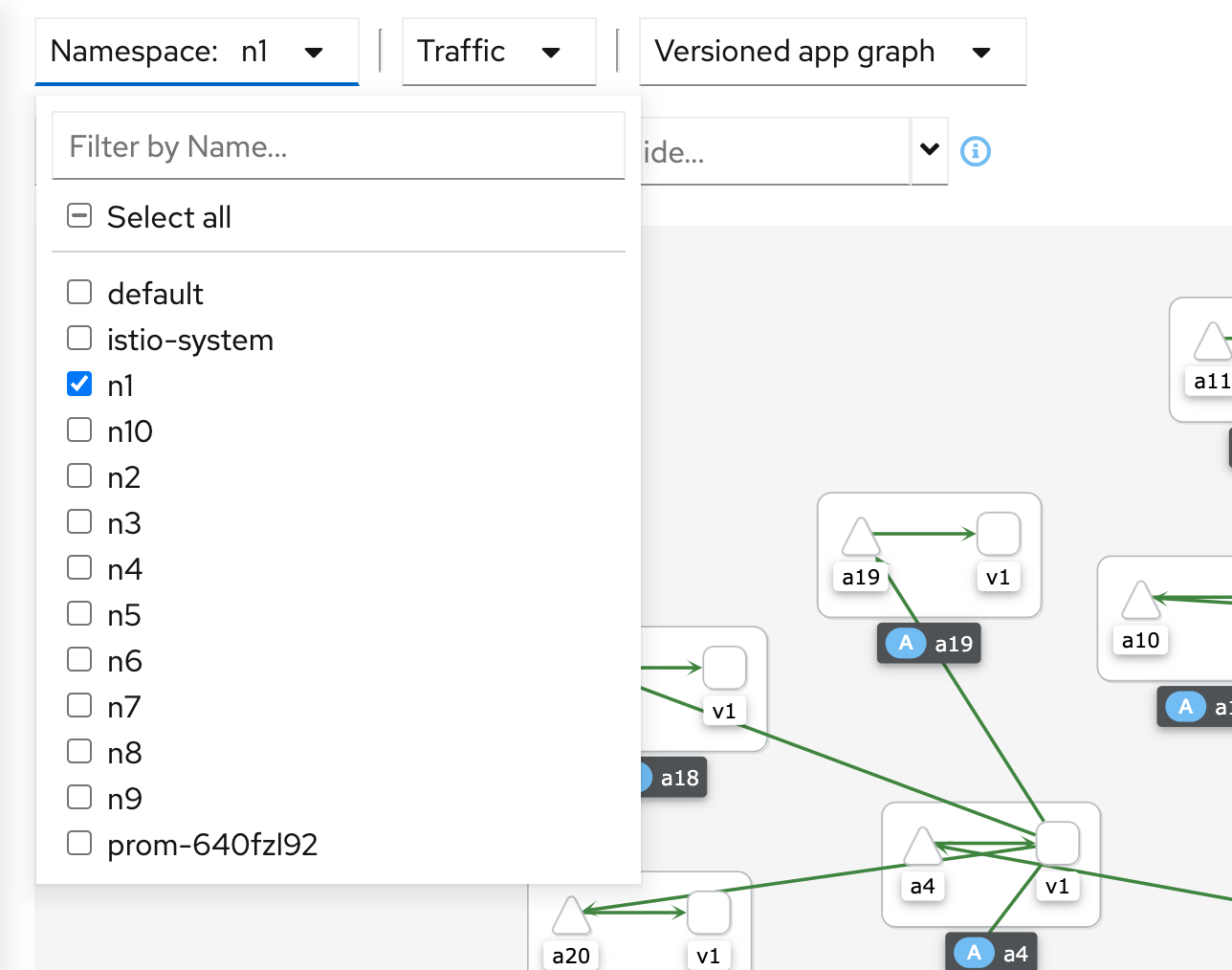Check the istio-system namespace checkbox
Viewport: 1232px width, 970px height.
coord(79,338)
